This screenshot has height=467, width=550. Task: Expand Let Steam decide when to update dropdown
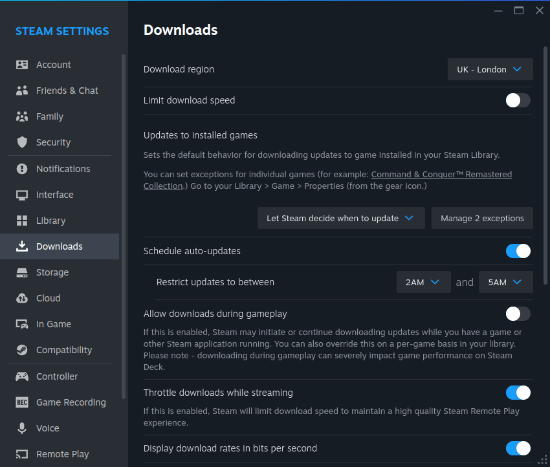(x=341, y=218)
